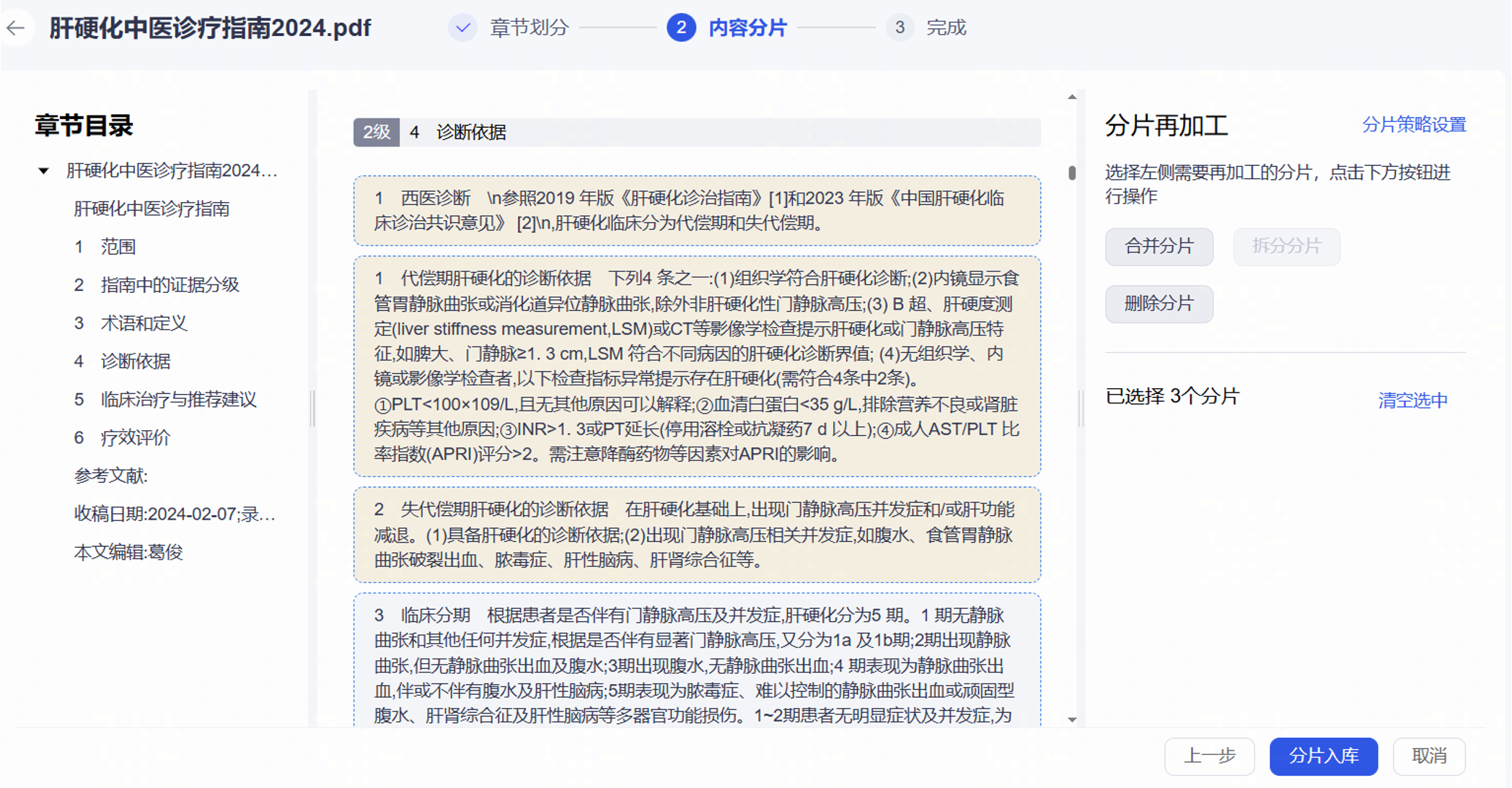
Task: Click the 2级 level badge above chunk list
Action: tap(376, 133)
